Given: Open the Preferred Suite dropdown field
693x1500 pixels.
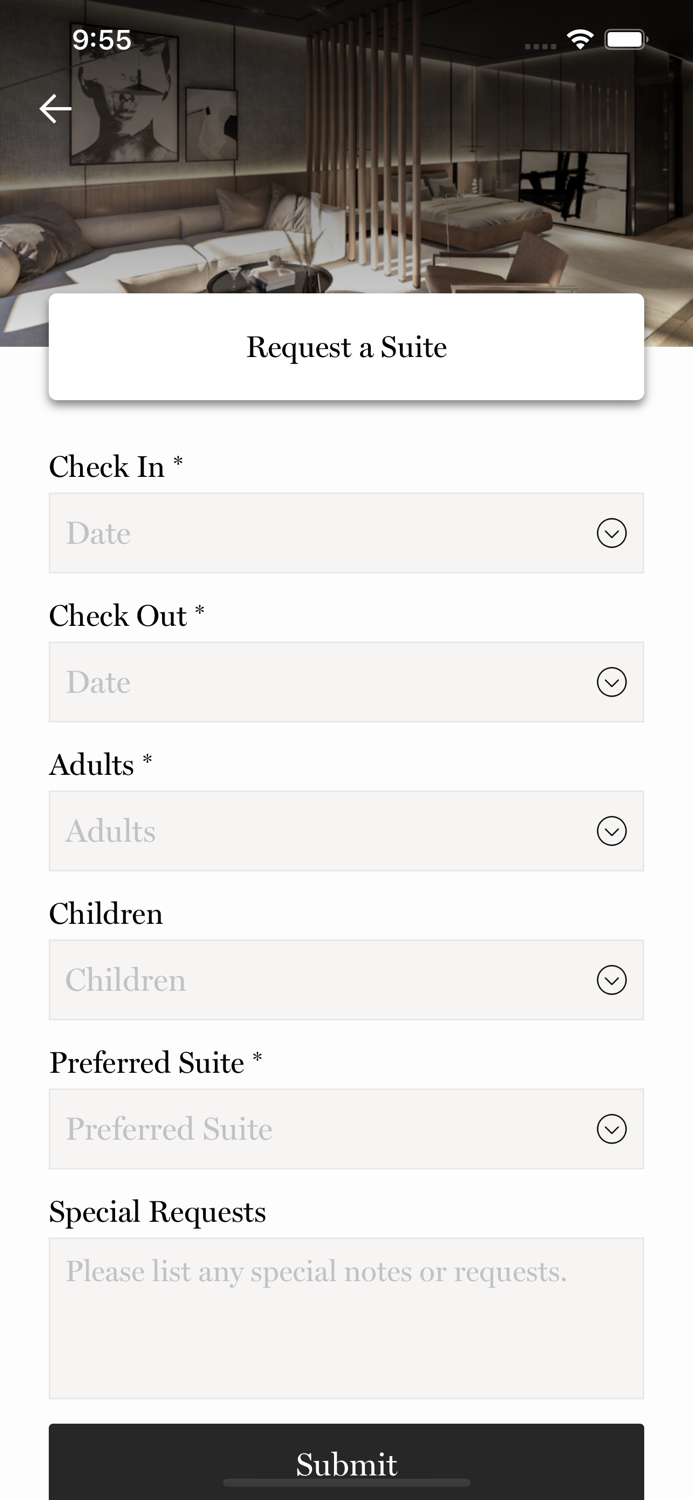Looking at the screenshot, I should (x=320, y=1129).
